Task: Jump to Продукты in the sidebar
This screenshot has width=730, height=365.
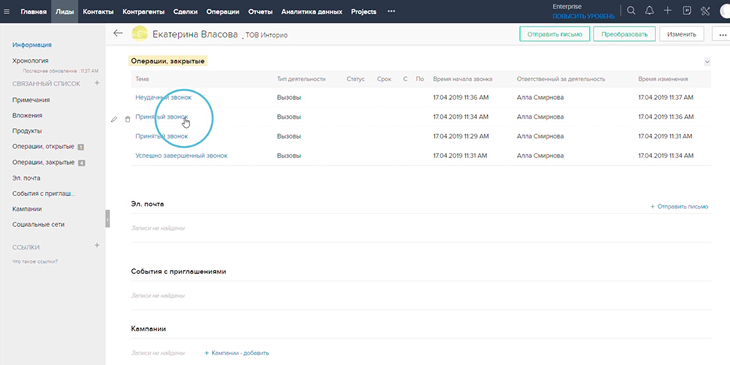Action: (x=27, y=131)
